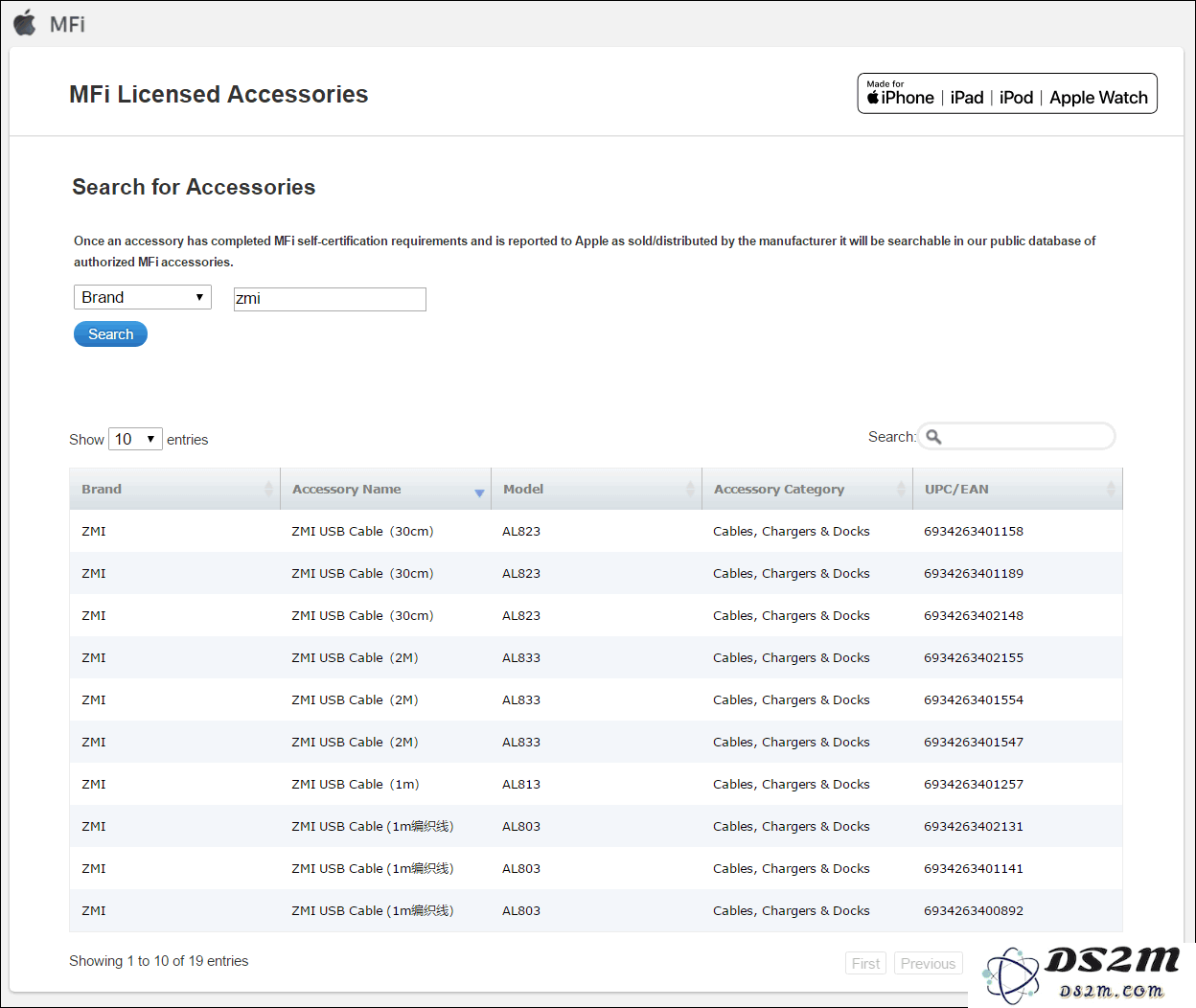Sort table by Brand column
Viewport: 1196px width, 1008px height.
(x=174, y=489)
